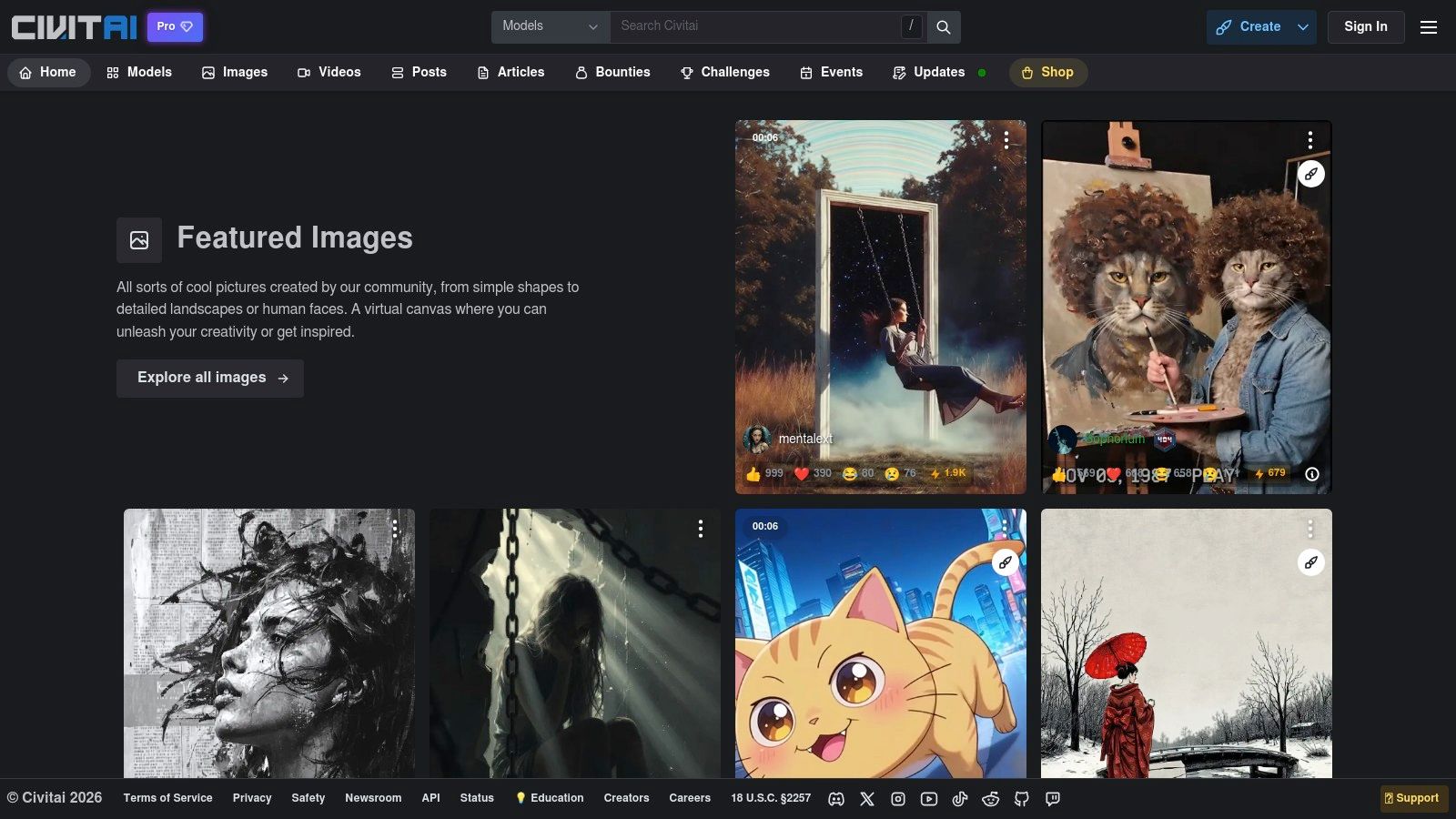Open the Twitch icon in footer
1456x819 pixels.
(1053, 799)
